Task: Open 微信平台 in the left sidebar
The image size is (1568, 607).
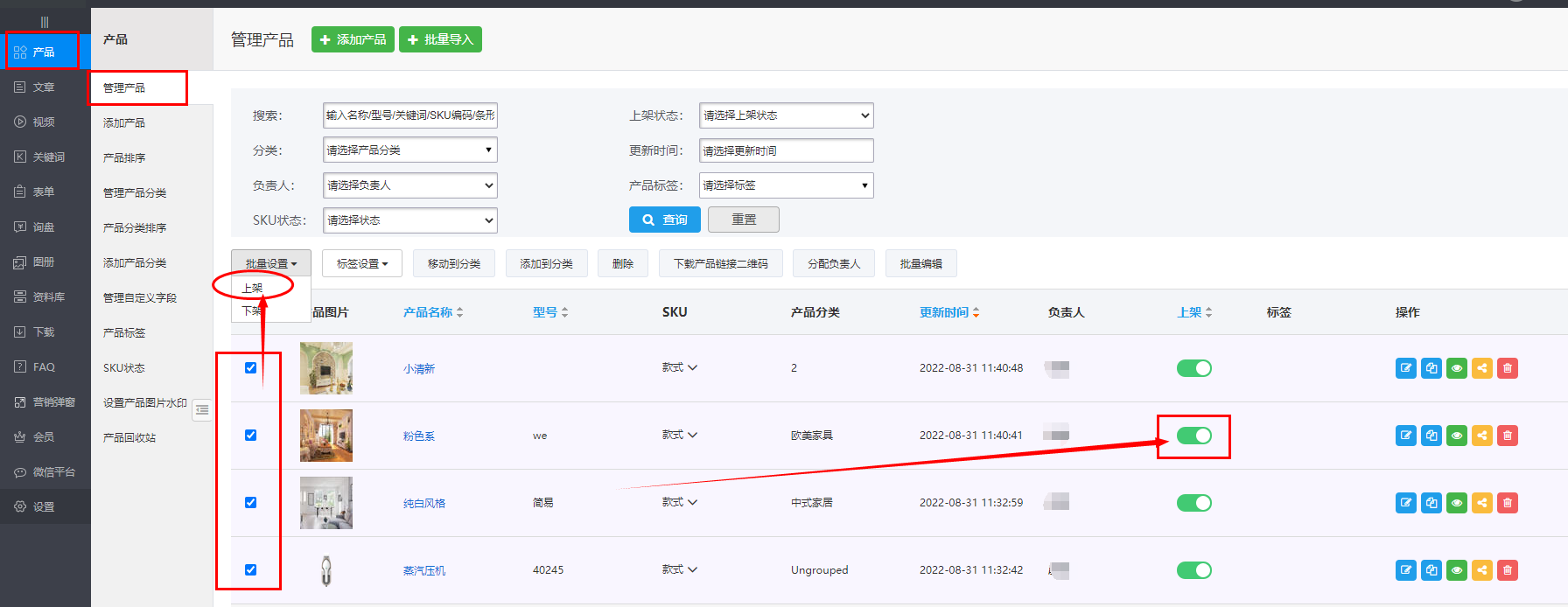Action: [45, 471]
